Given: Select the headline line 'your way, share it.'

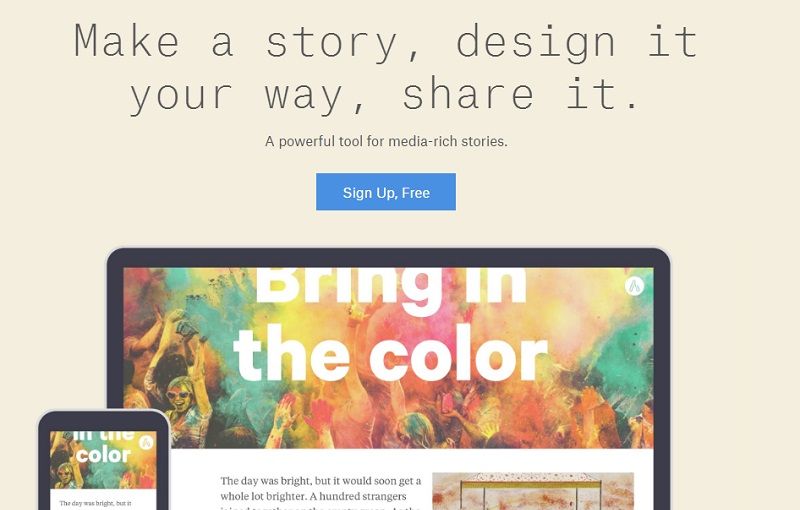Looking at the screenshot, I should [384, 95].
